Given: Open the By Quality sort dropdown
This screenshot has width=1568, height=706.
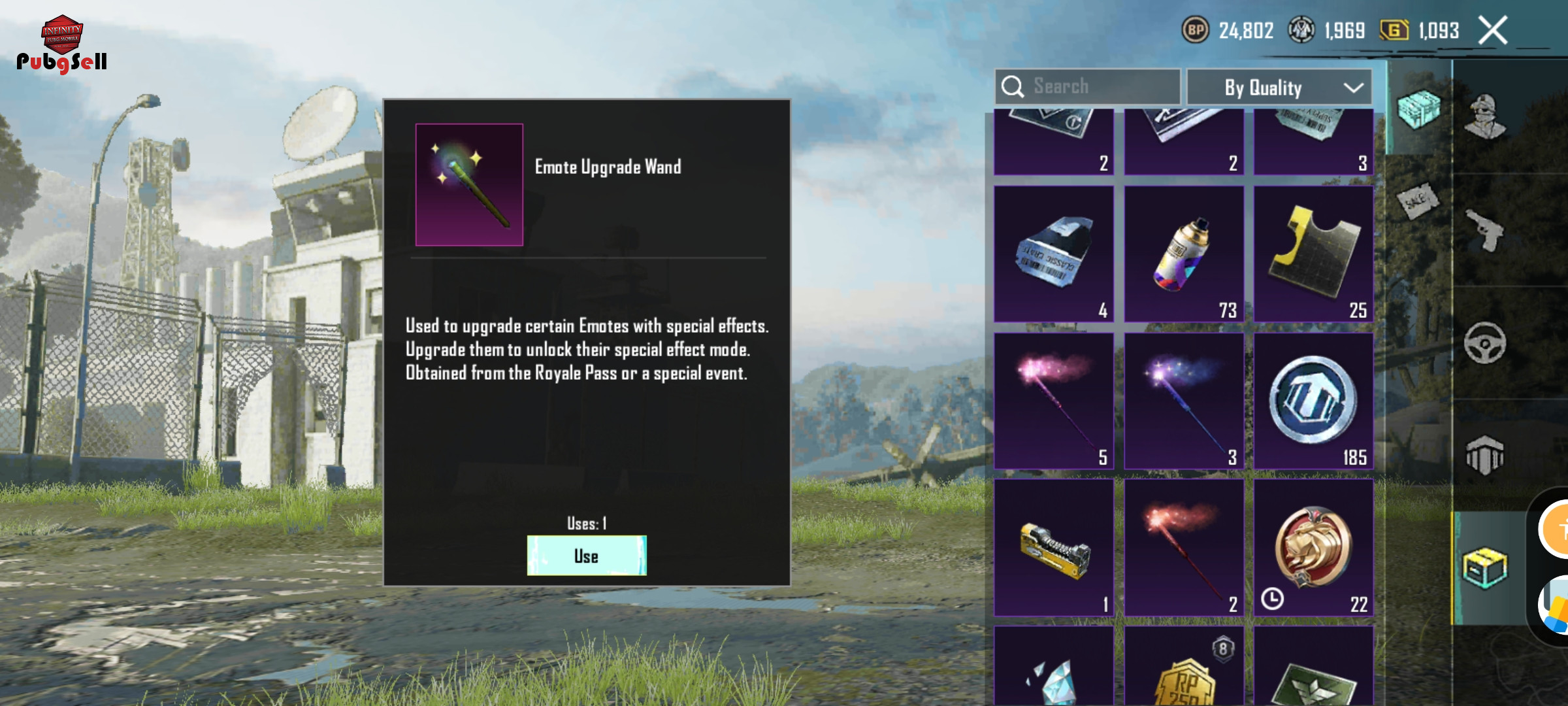Looking at the screenshot, I should point(1279,87).
